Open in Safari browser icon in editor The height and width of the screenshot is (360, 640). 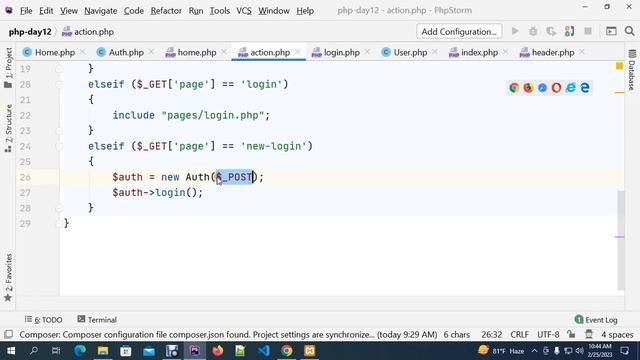pyautogui.click(x=542, y=87)
